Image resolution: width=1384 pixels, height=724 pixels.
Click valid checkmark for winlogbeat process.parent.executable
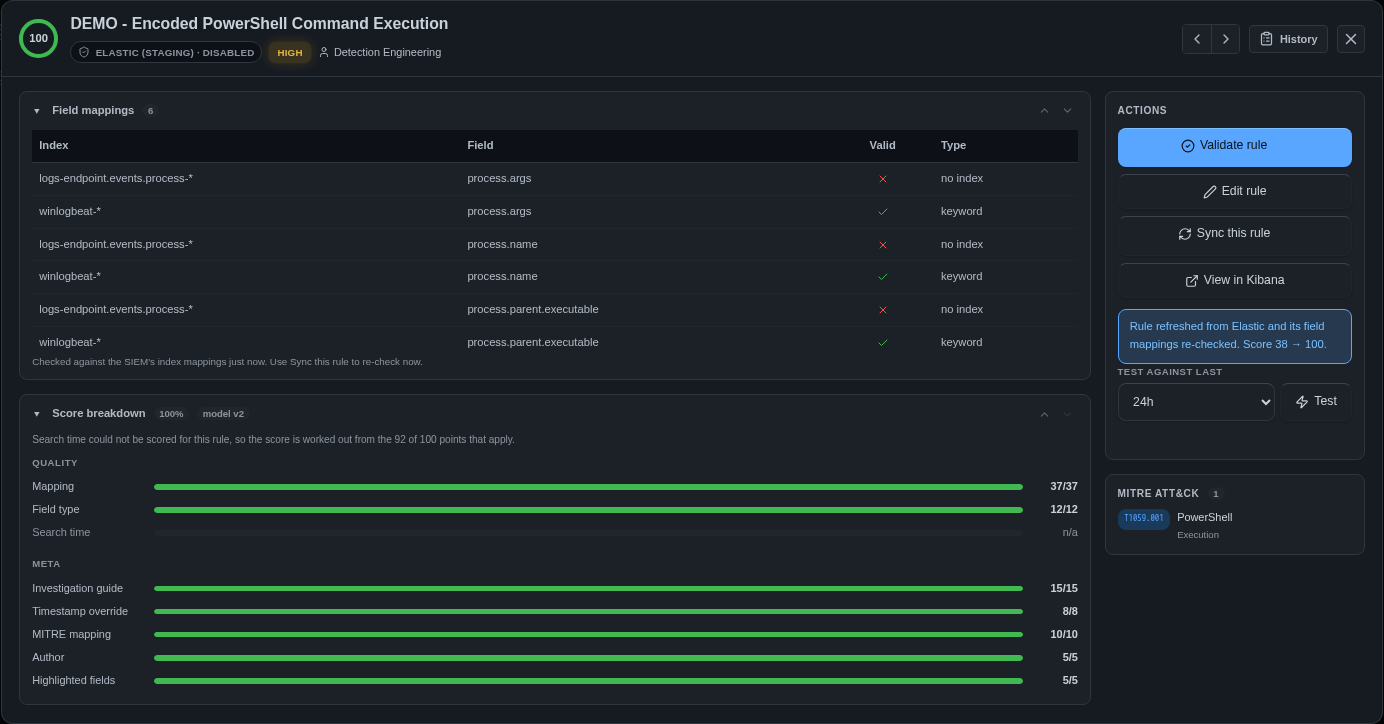pos(883,343)
